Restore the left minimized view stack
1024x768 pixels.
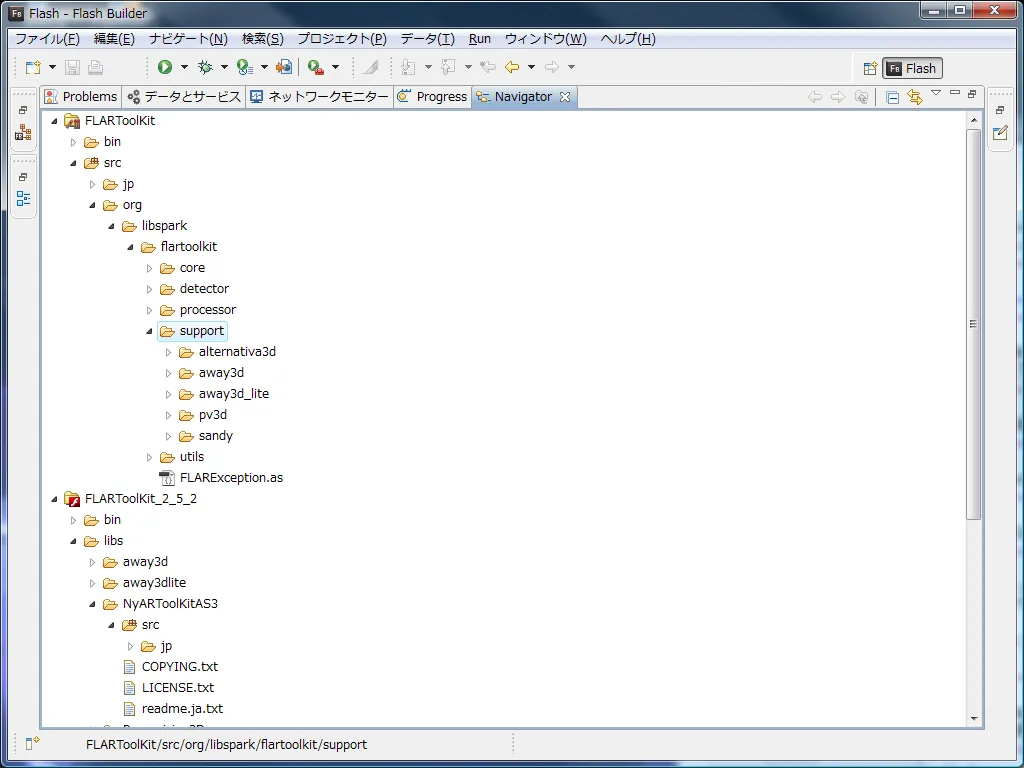[24, 110]
